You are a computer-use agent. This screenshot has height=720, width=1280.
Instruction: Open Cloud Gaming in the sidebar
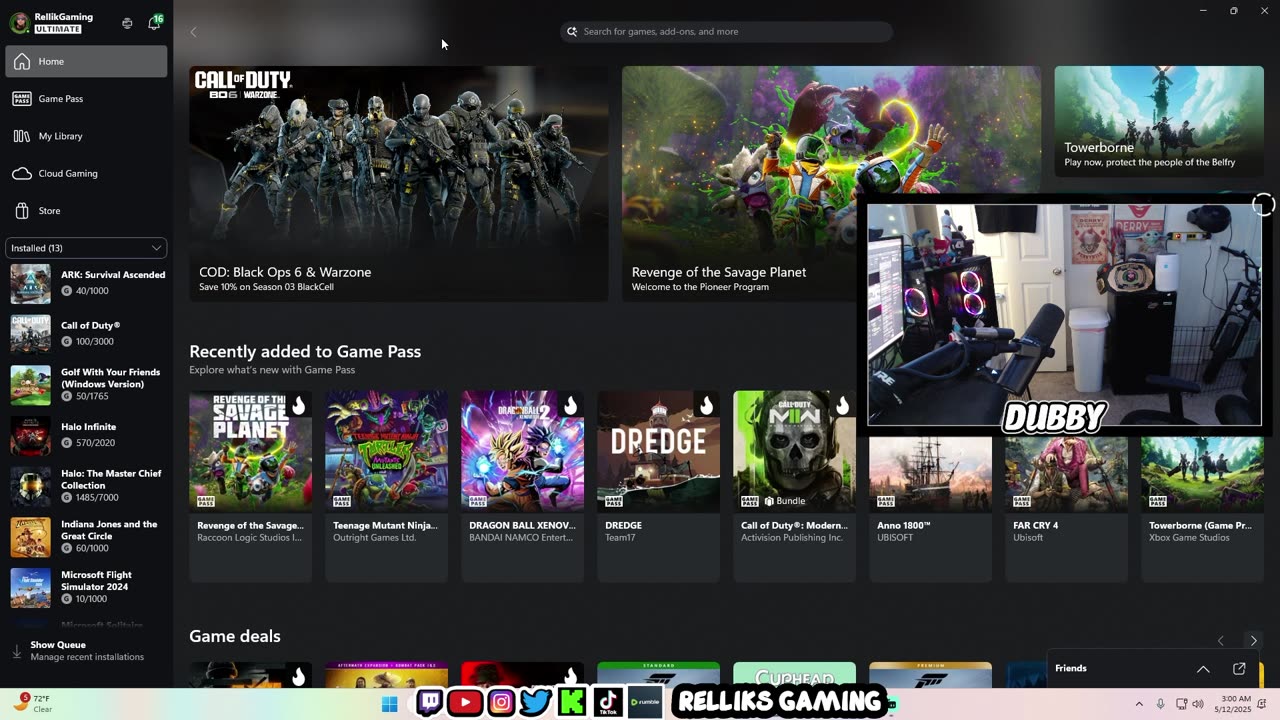(86, 173)
